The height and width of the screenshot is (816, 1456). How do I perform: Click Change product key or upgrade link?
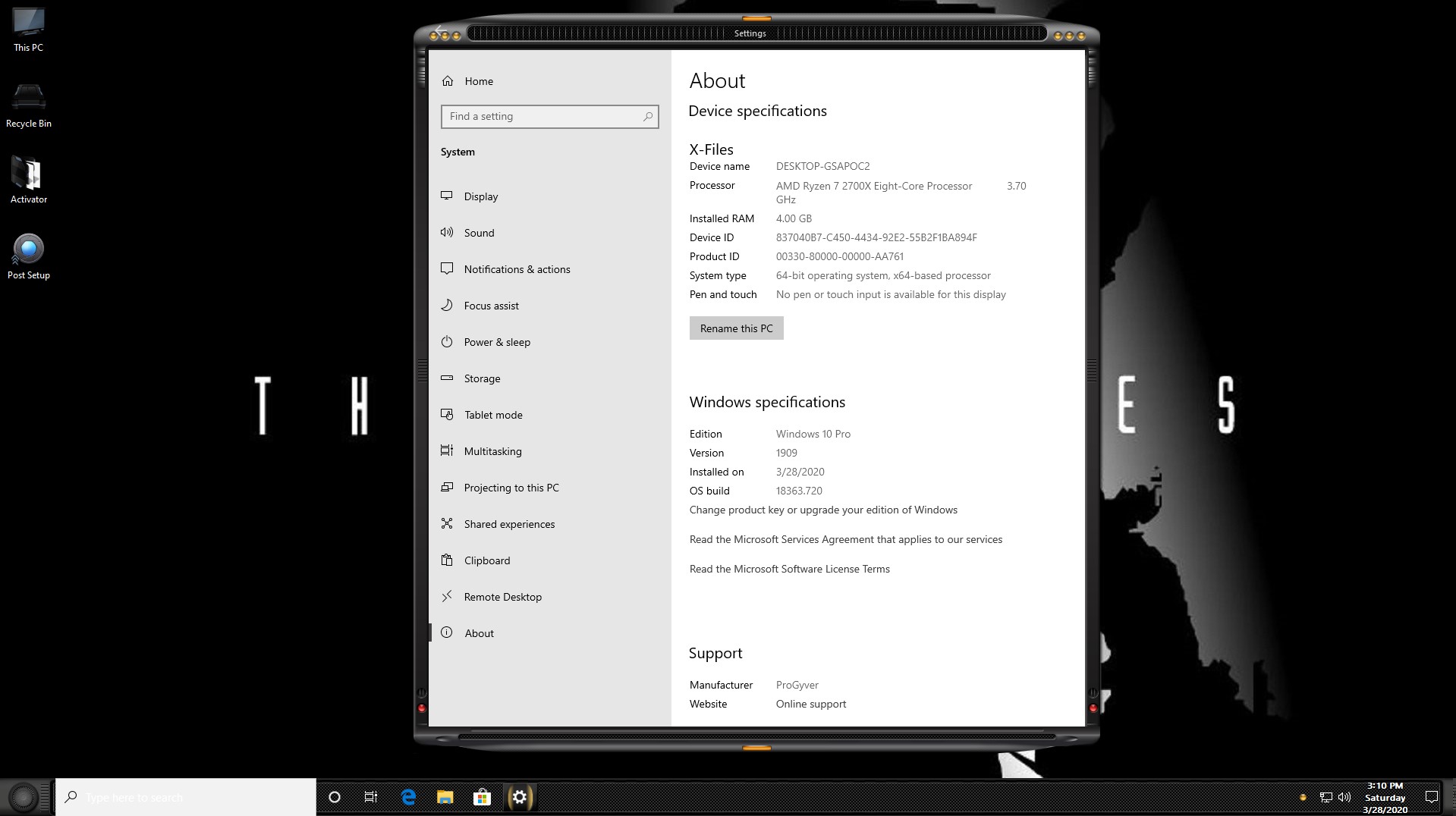(823, 510)
